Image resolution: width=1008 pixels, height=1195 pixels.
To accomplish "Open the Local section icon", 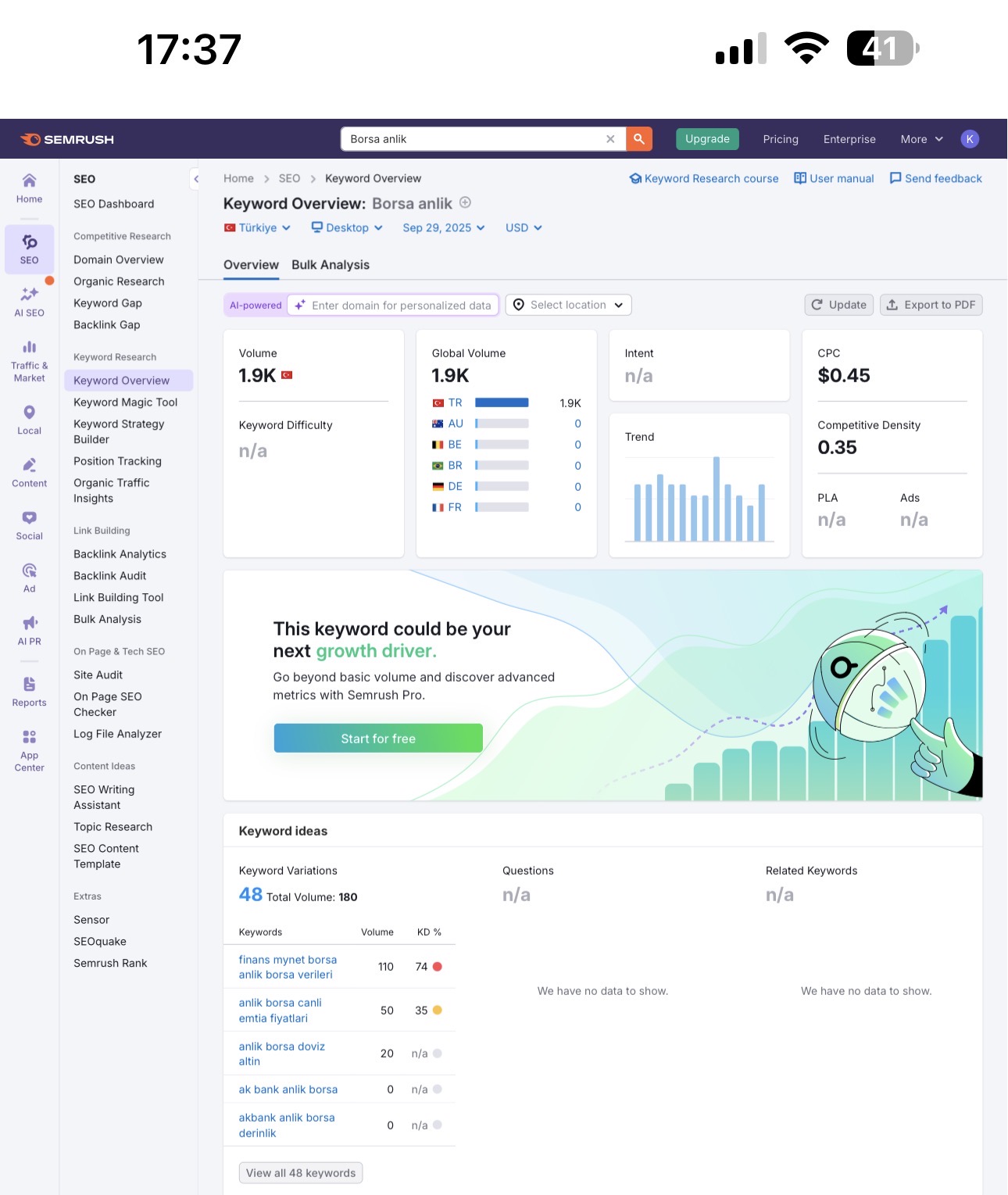I will pyautogui.click(x=29, y=420).
